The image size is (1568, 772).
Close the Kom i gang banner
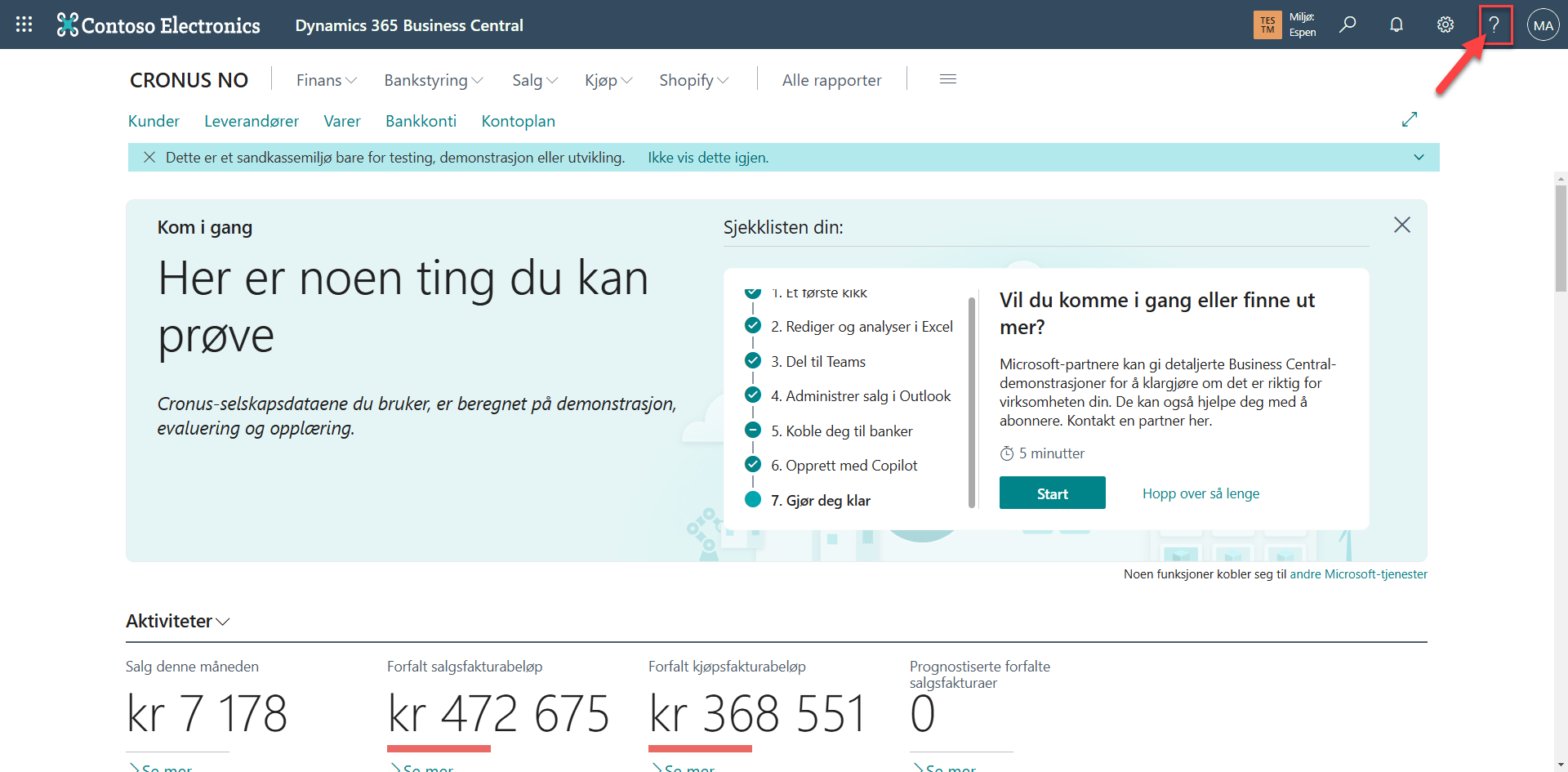1402,225
